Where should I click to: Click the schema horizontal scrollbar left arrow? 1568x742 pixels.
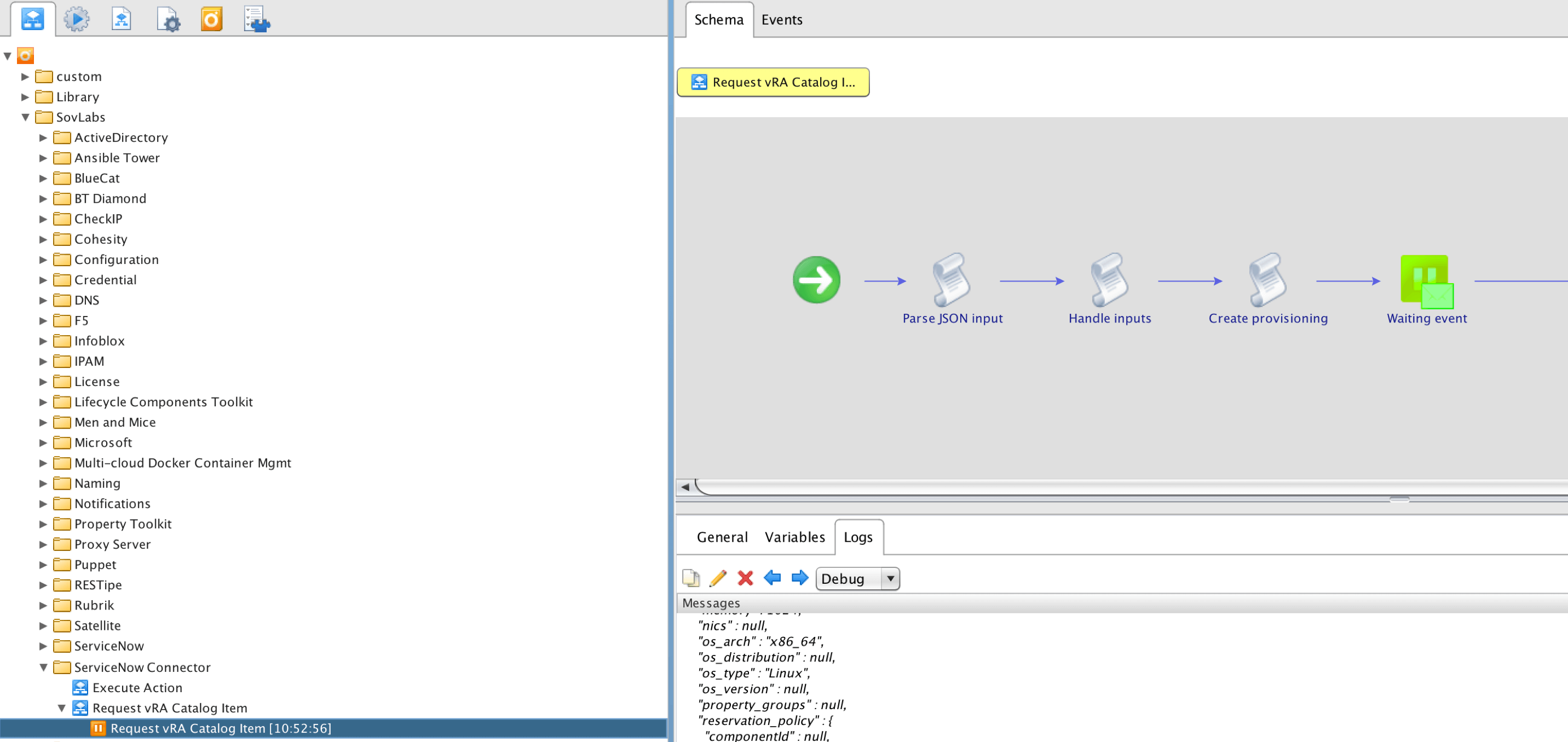coord(685,487)
